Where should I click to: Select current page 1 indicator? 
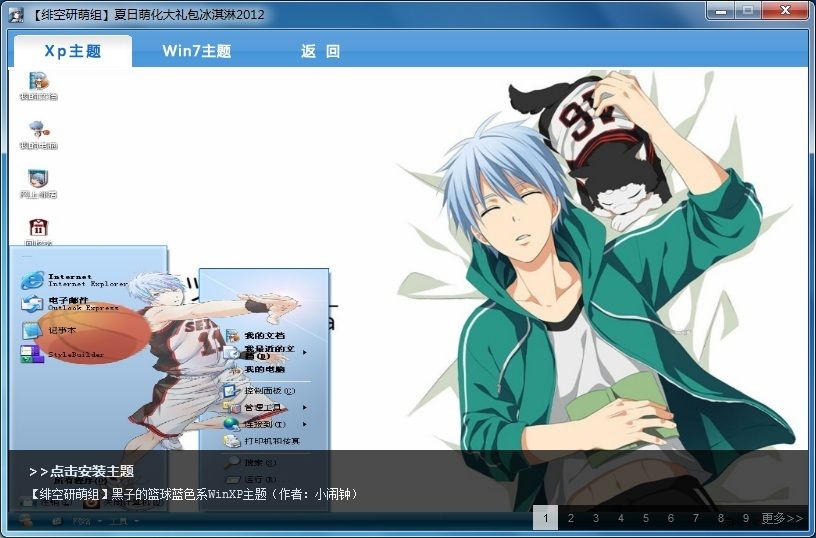pos(545,518)
